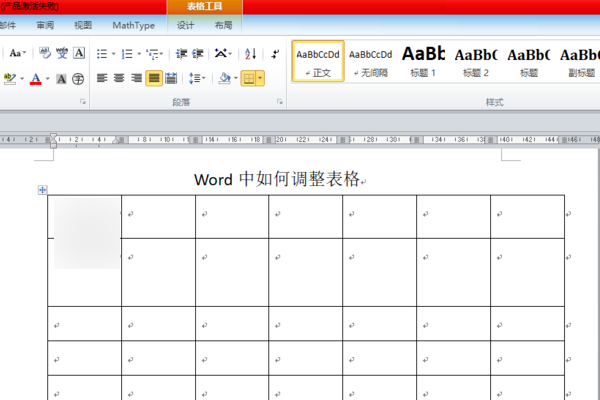Viewport: 600px width, 400px height.
Task: Open Paragraph dialog launcher
Action: [x=280, y=101]
